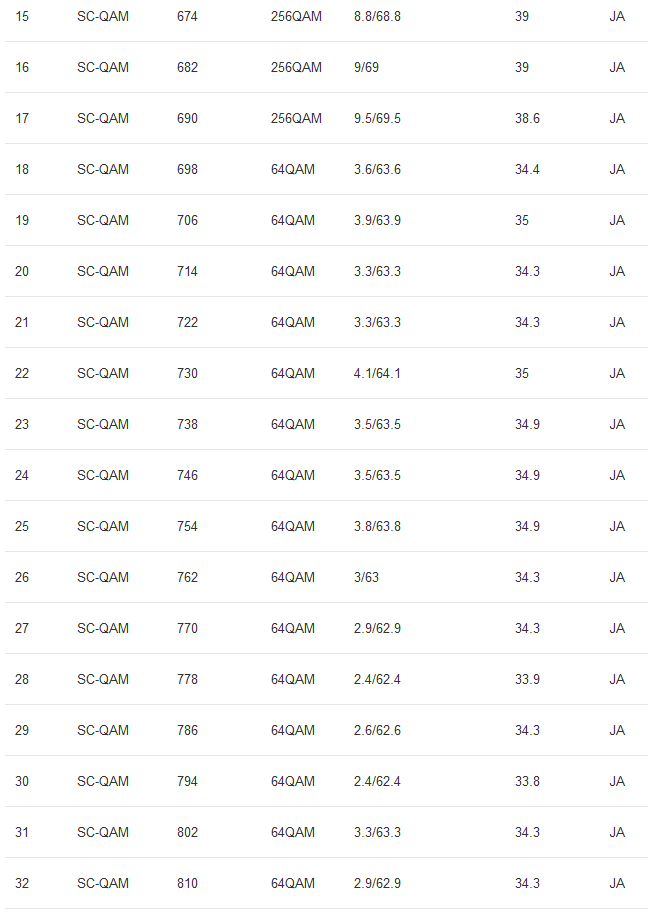This screenshot has height=912, width=648.
Task: Click the 3.8/63.8 power value
Action: coord(377,526)
